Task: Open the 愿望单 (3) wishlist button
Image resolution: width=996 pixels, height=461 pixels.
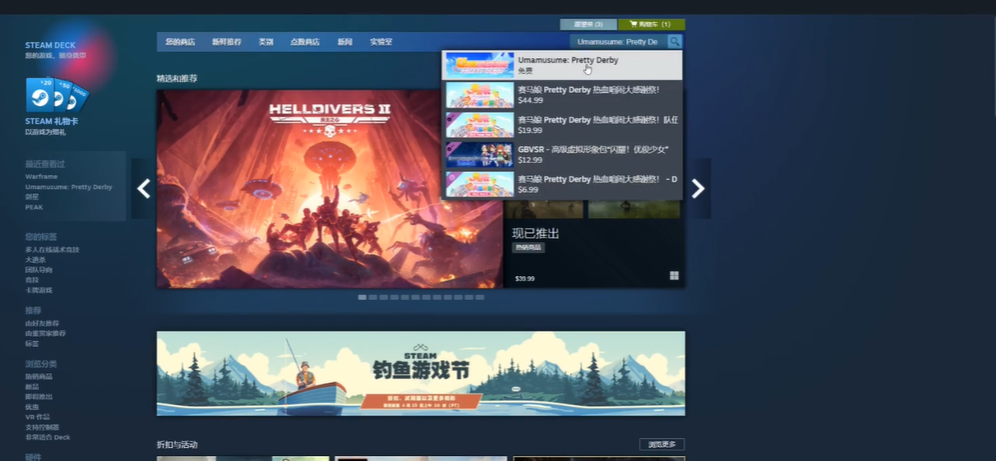Action: pos(588,24)
